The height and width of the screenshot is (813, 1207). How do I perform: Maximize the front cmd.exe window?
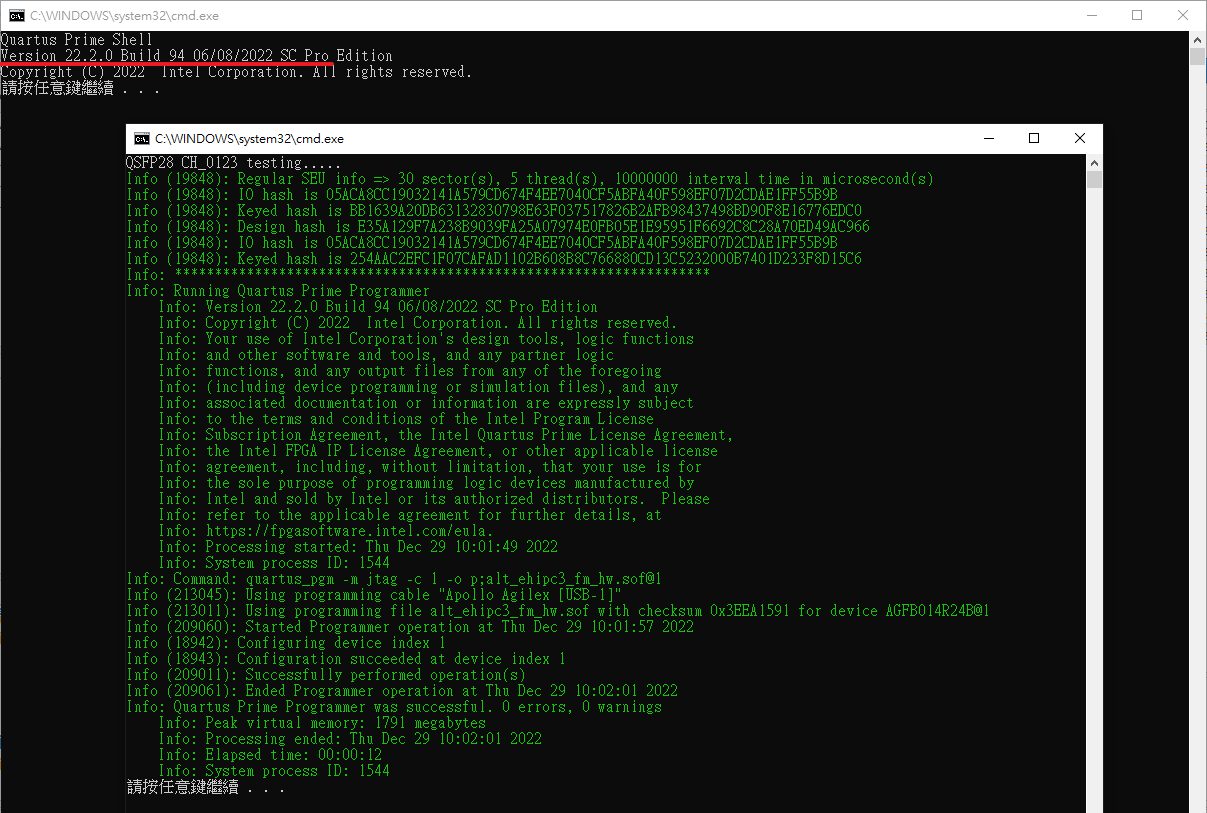[x=1034, y=139]
